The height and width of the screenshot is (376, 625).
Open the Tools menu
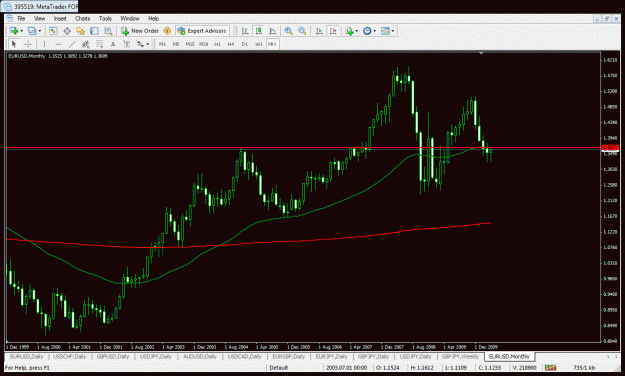coord(105,18)
